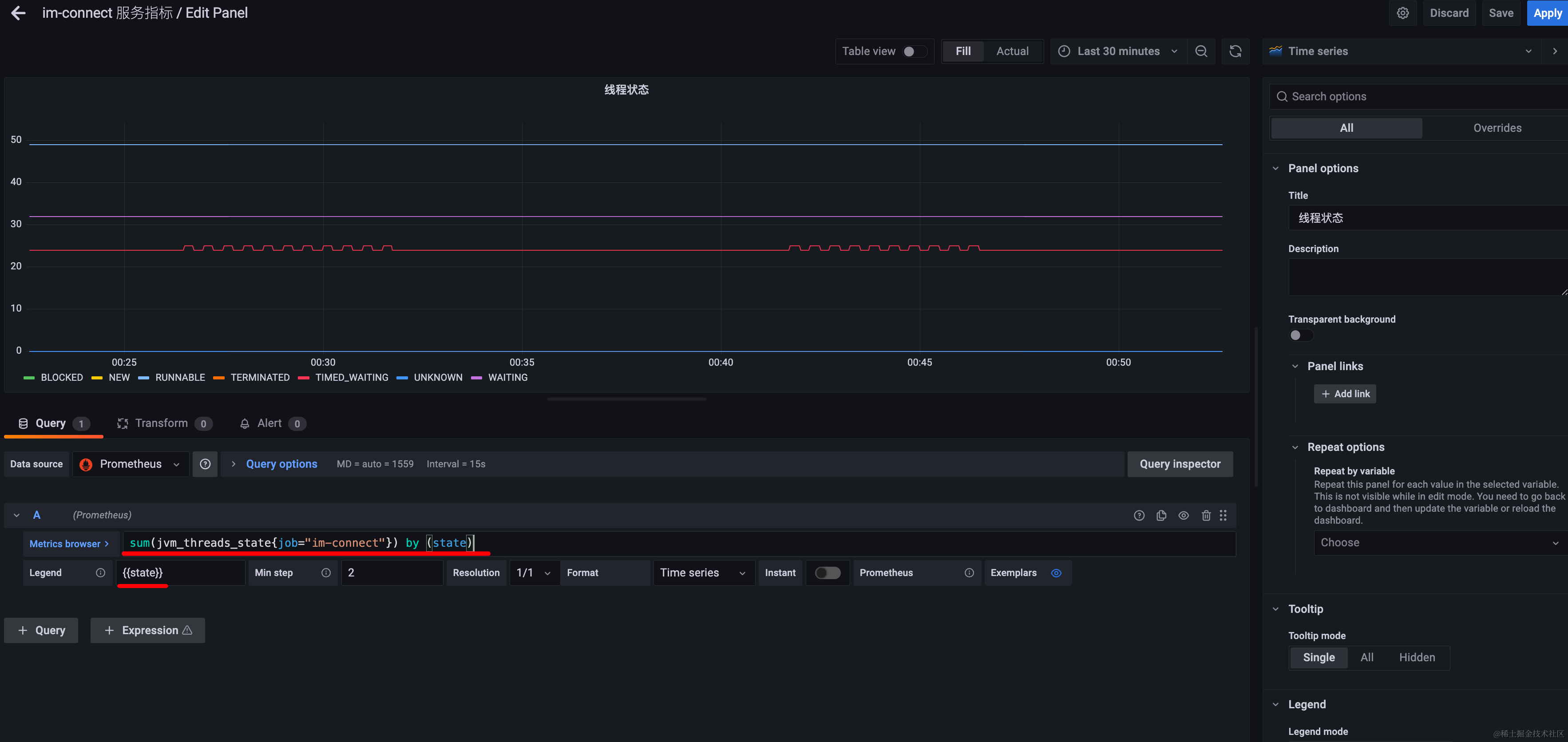Viewport: 1568px width, 742px height.
Task: Click Apply button
Action: (x=1547, y=13)
